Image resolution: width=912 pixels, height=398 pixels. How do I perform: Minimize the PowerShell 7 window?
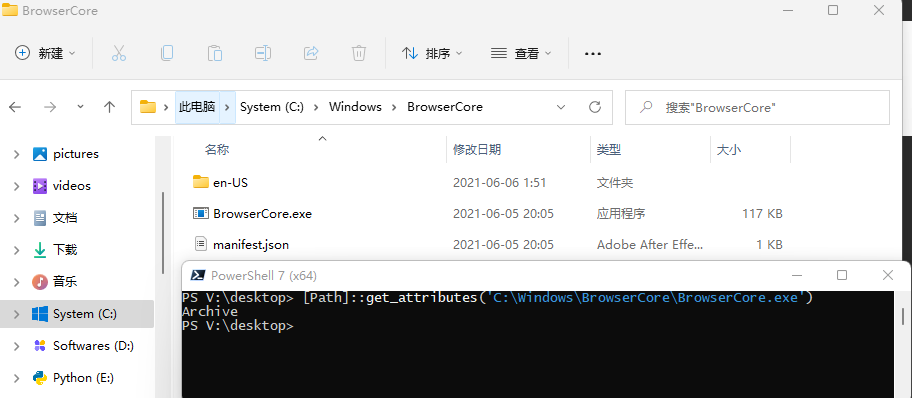point(796,275)
